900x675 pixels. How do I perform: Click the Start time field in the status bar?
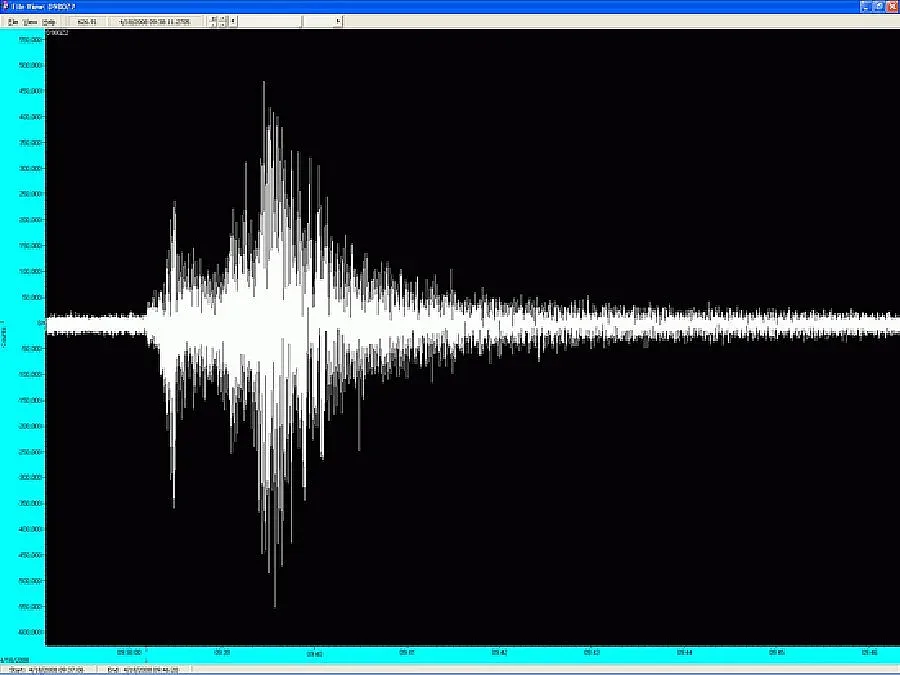click(x=49, y=669)
